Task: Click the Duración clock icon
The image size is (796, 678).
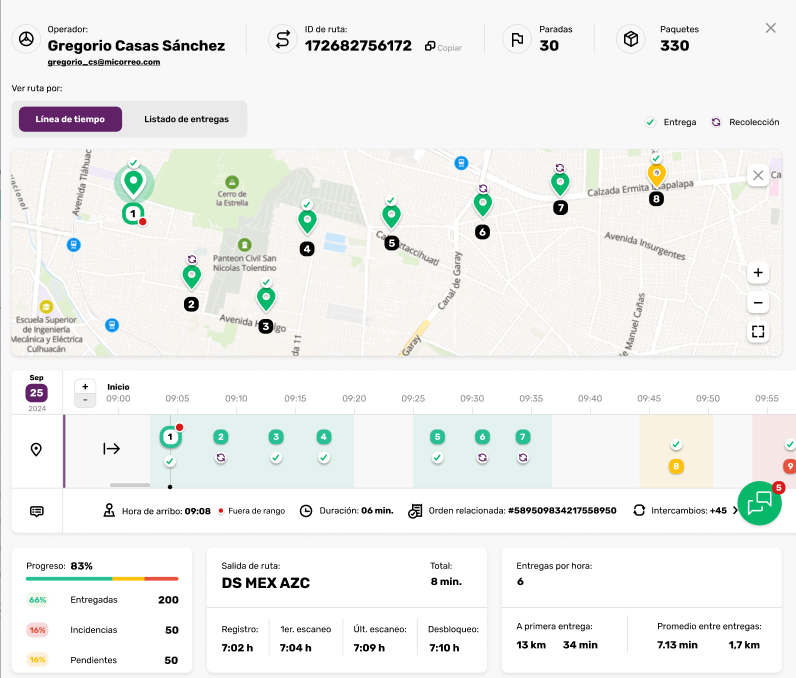Action: pyautogui.click(x=306, y=511)
